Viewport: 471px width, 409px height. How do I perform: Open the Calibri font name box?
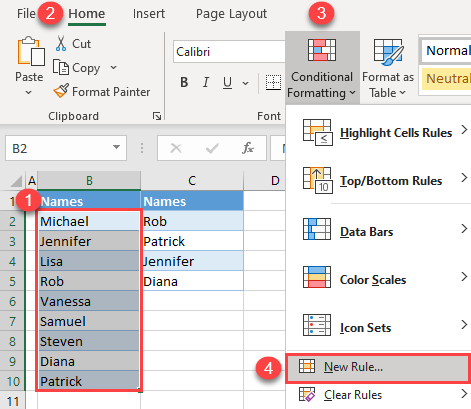pos(229,52)
